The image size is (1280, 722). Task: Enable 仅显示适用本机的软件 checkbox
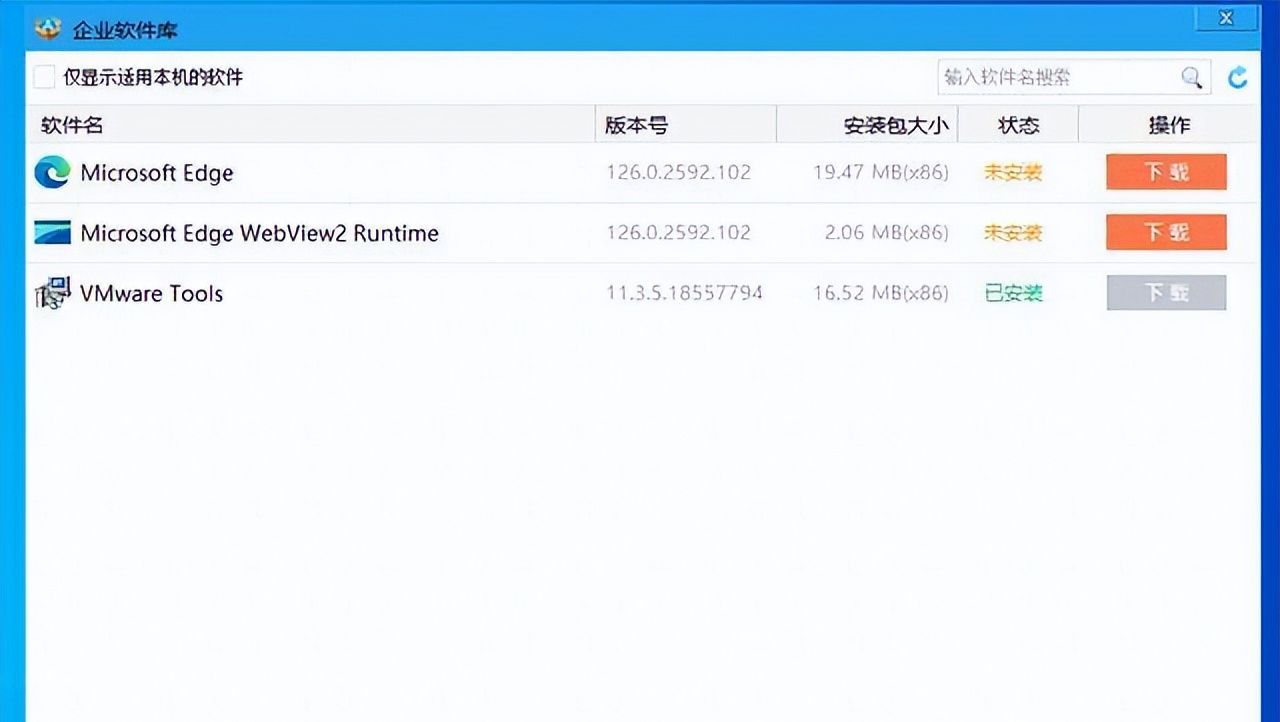click(x=44, y=77)
